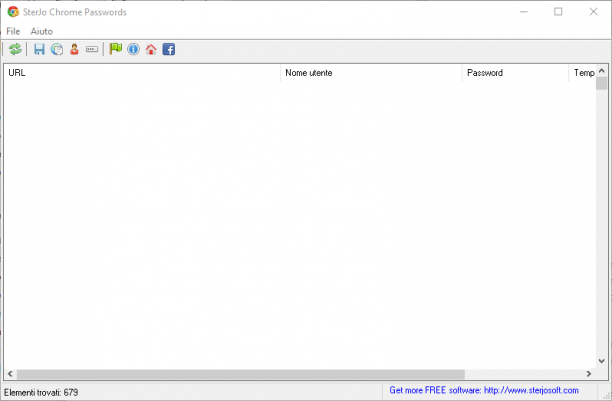This screenshot has height=401, width=612.
Task: Click the horizontal scrollbar thumb
Action: [240, 374]
